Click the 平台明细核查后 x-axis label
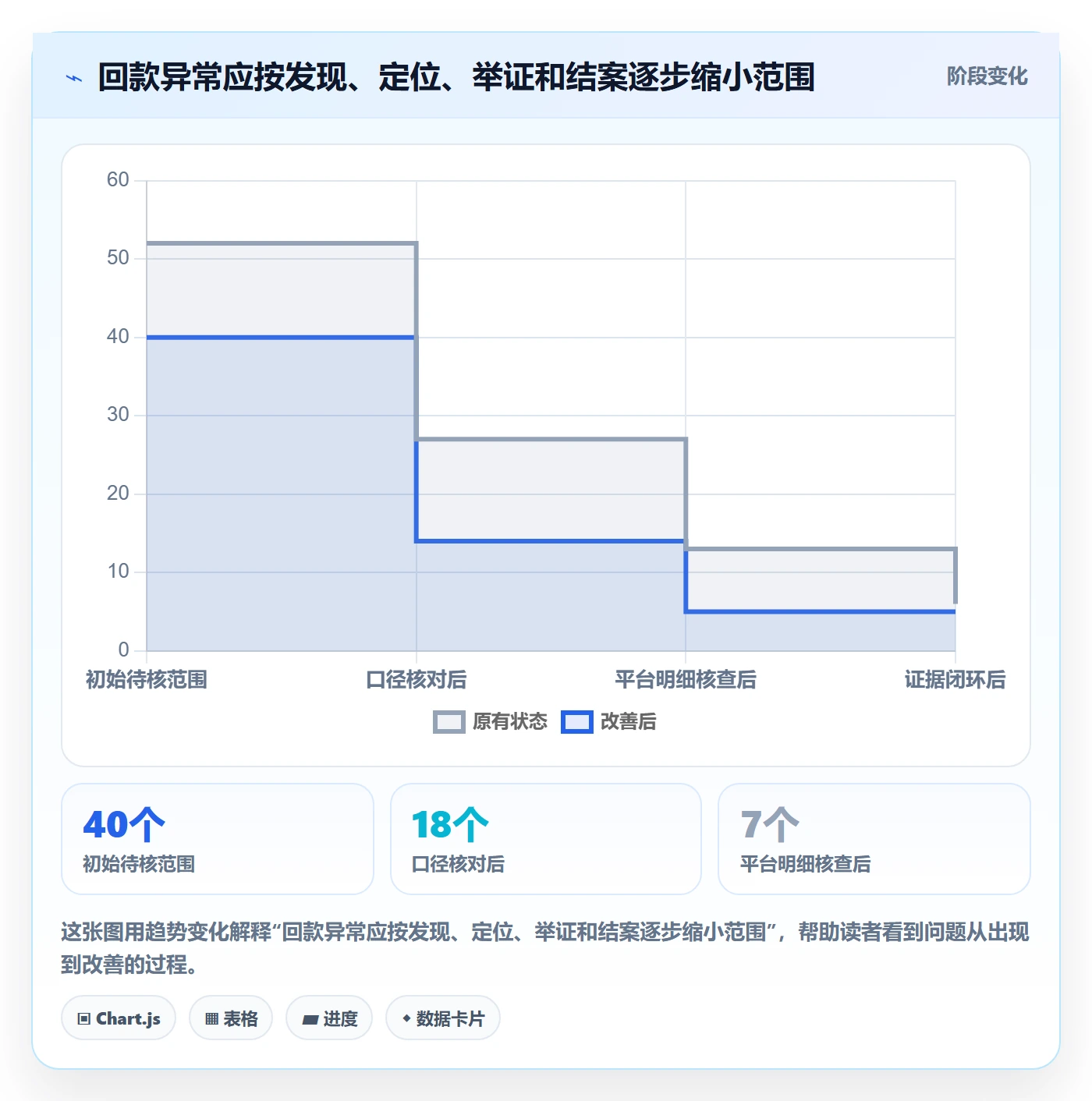 (x=686, y=680)
